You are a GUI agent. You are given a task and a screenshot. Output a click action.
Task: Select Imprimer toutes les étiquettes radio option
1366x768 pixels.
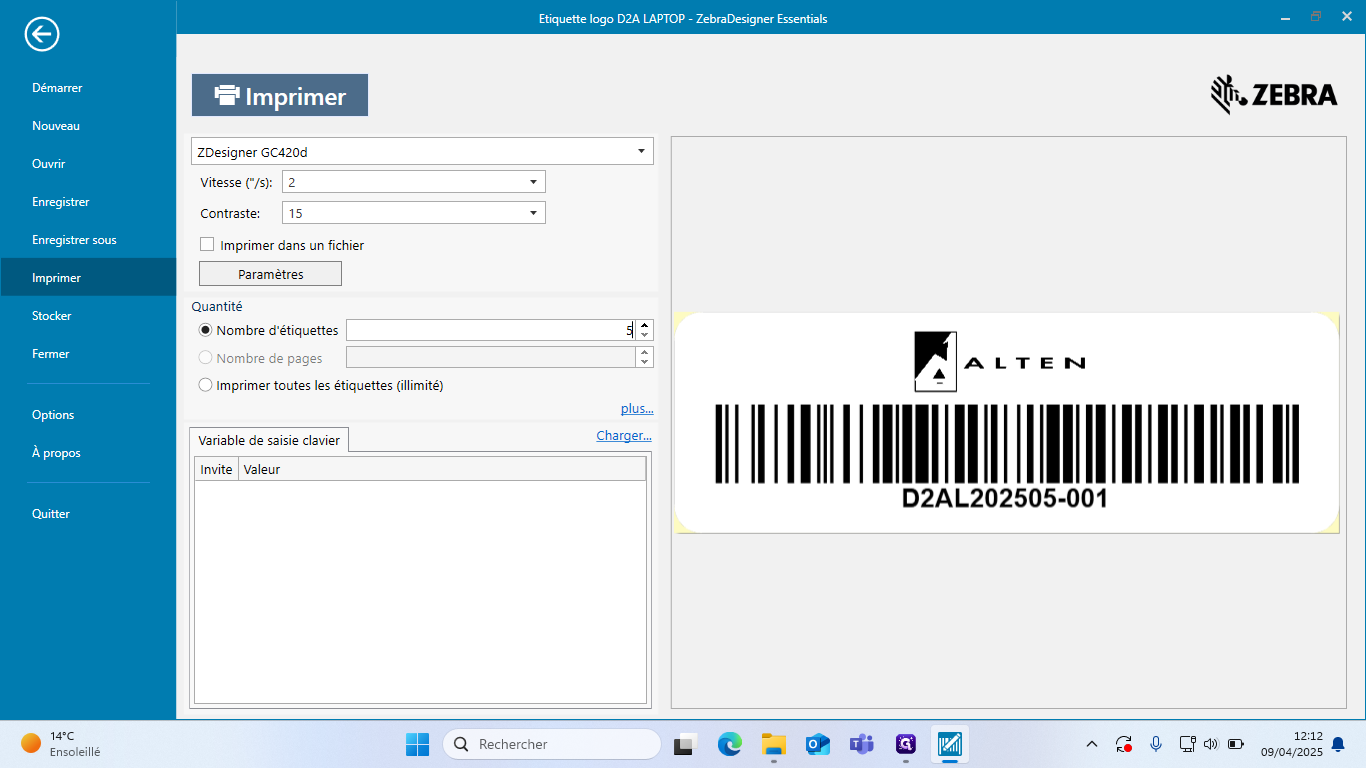[x=206, y=385]
